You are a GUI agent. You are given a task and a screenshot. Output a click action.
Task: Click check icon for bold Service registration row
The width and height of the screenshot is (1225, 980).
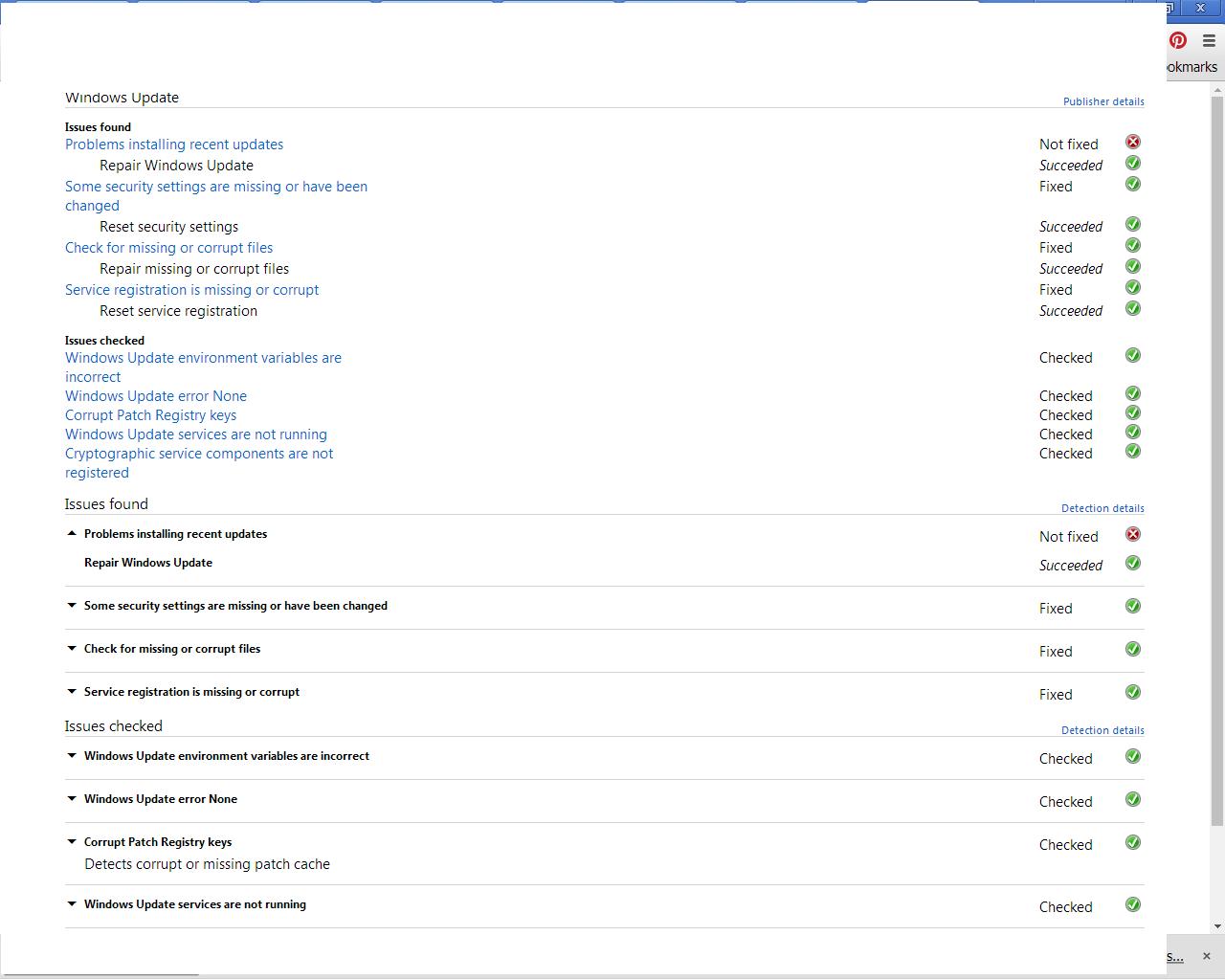tap(1133, 692)
